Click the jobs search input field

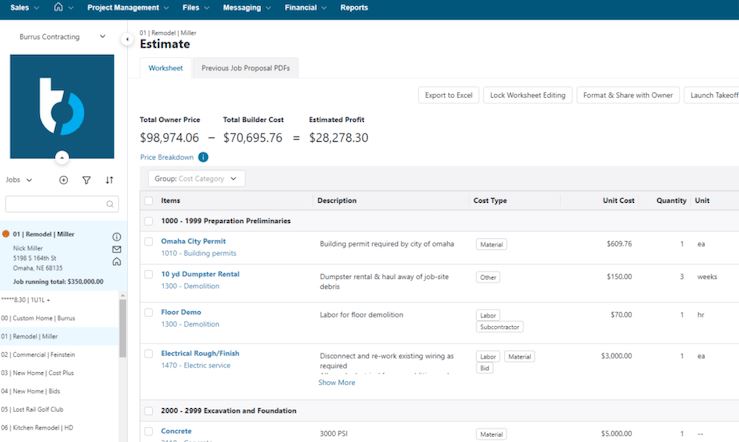click(x=62, y=204)
